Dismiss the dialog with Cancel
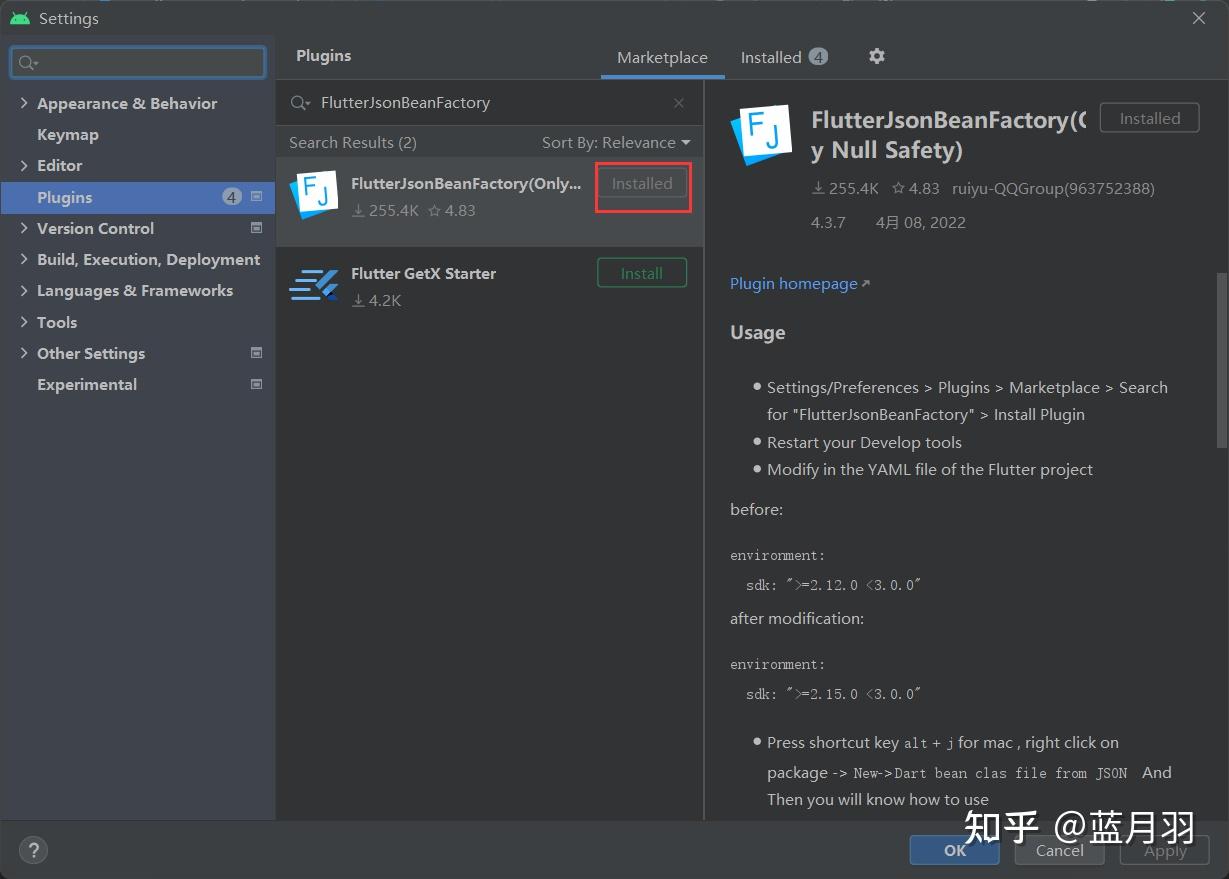Viewport: 1229px width, 879px height. pos(1059,849)
